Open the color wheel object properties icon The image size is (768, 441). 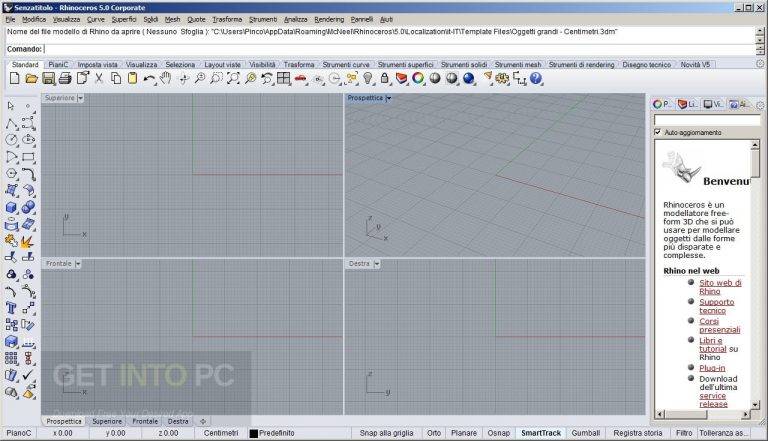[x=418, y=78]
